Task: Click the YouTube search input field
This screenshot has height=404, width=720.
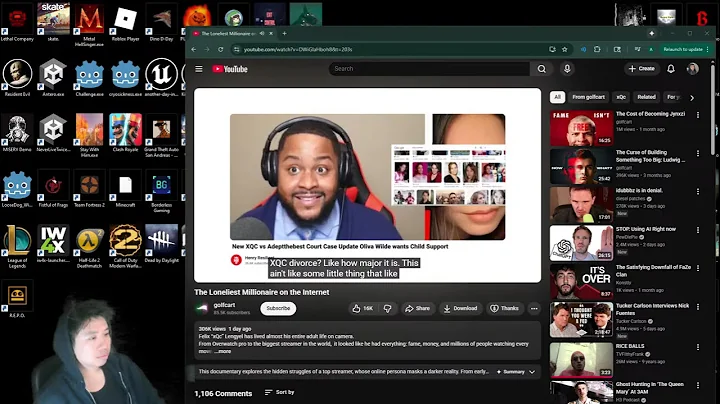Action: point(429,69)
